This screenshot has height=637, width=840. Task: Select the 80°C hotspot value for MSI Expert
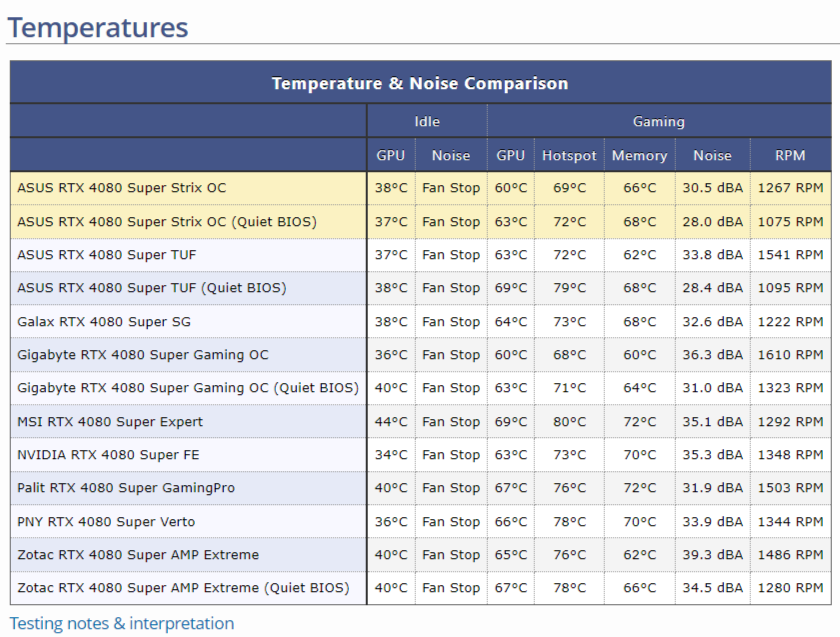coord(569,422)
